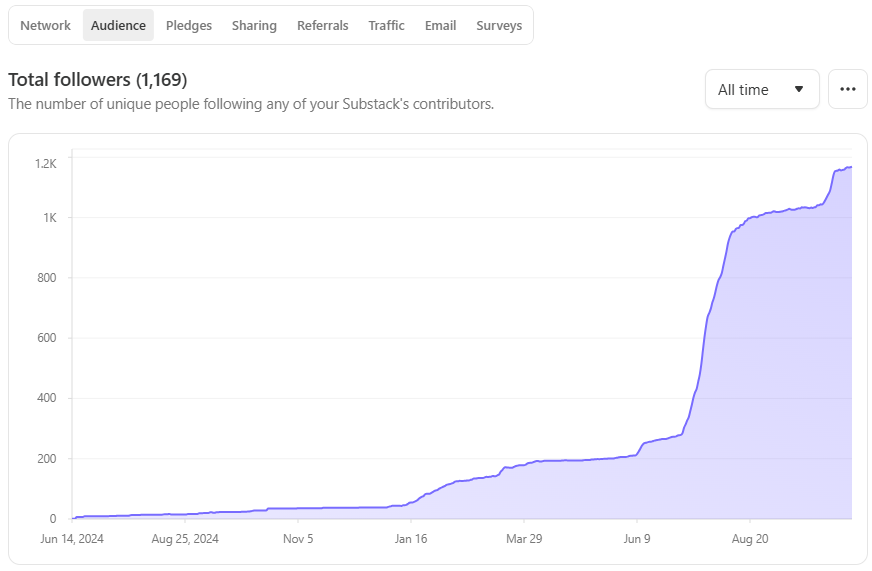Open the Surveys tab
Viewport: 872px width, 571px height.
499,26
